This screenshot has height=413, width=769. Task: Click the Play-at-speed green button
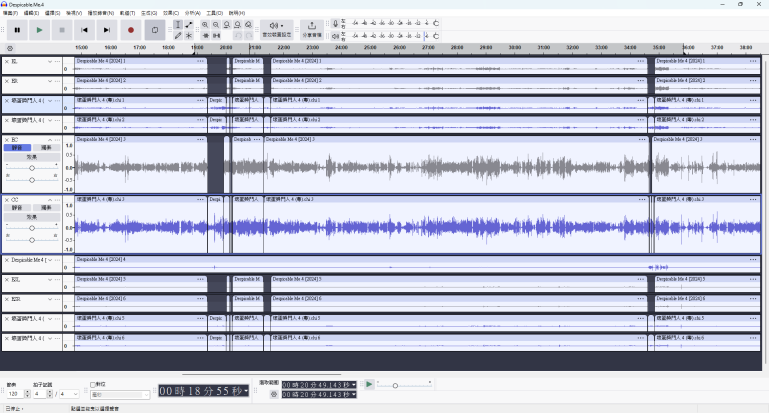(369, 385)
